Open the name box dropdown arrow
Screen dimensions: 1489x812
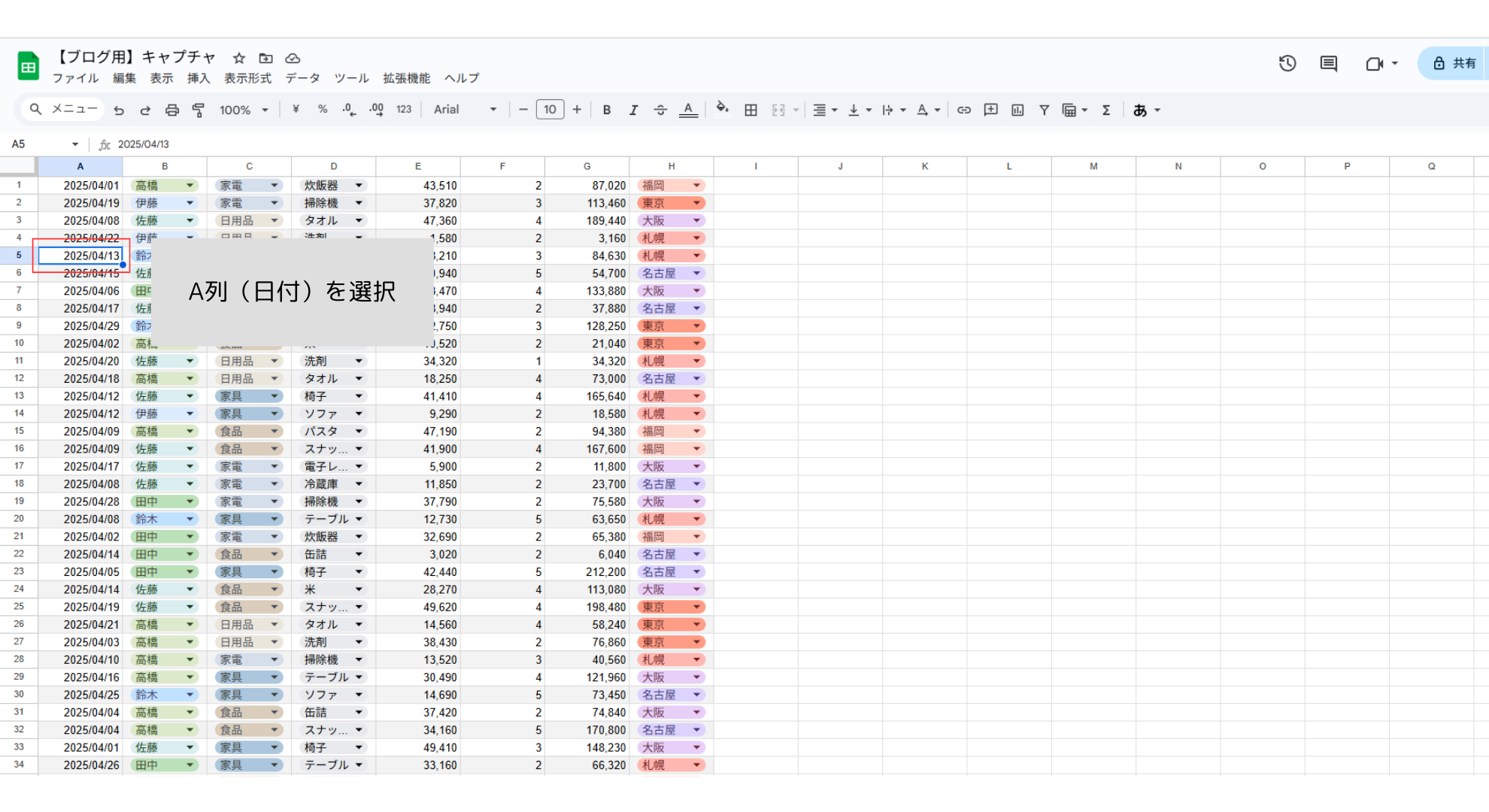75,144
